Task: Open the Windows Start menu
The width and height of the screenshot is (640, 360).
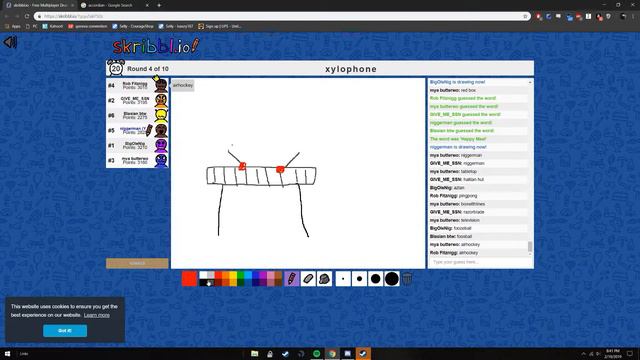Action: coord(7,353)
